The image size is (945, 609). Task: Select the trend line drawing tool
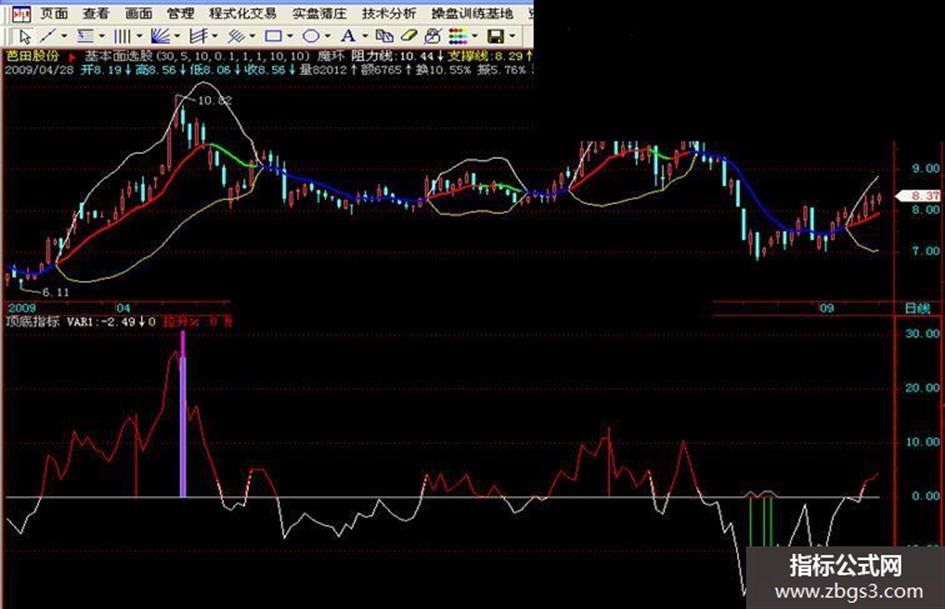click(x=48, y=37)
